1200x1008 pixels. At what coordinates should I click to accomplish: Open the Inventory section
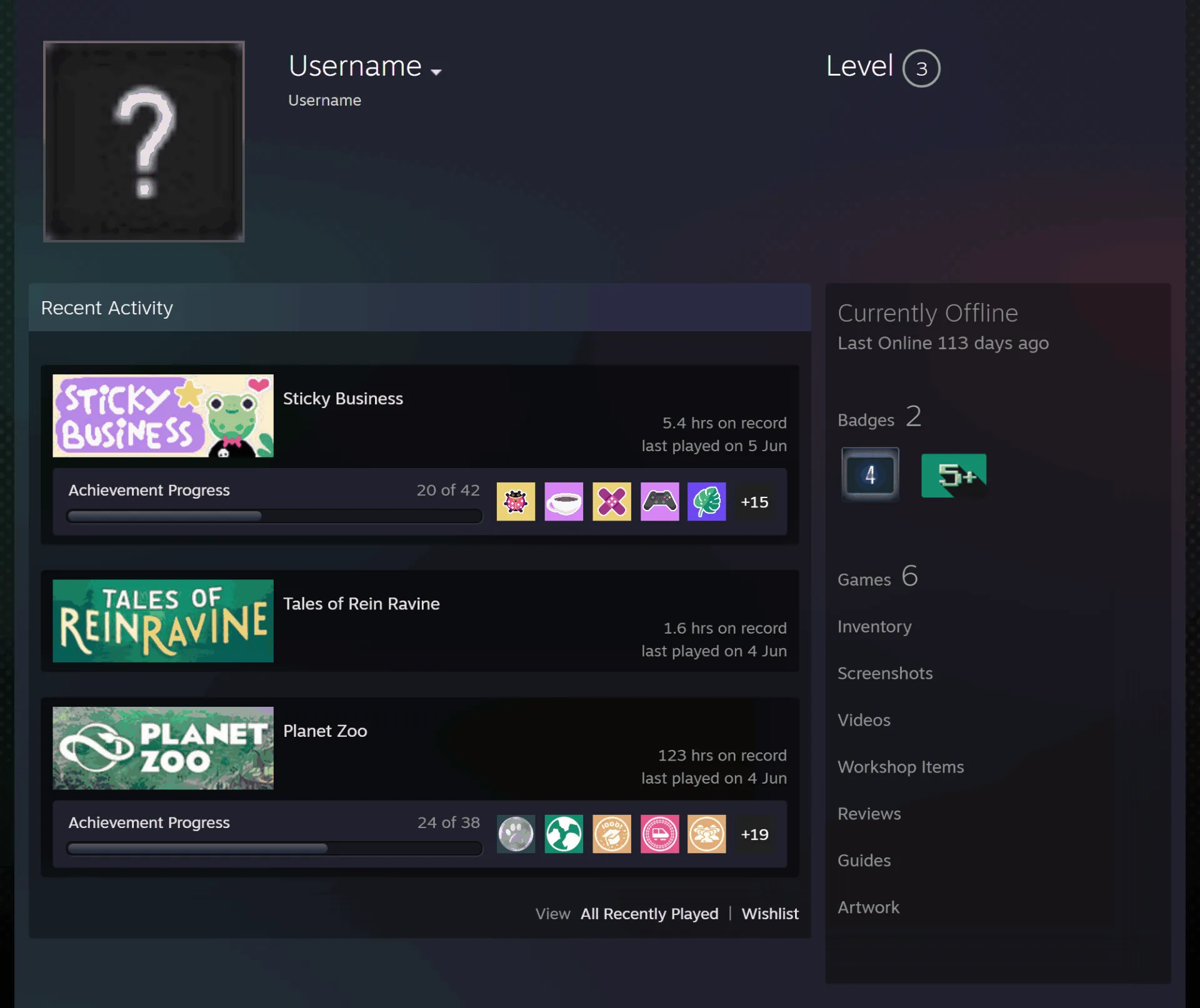[x=874, y=626]
